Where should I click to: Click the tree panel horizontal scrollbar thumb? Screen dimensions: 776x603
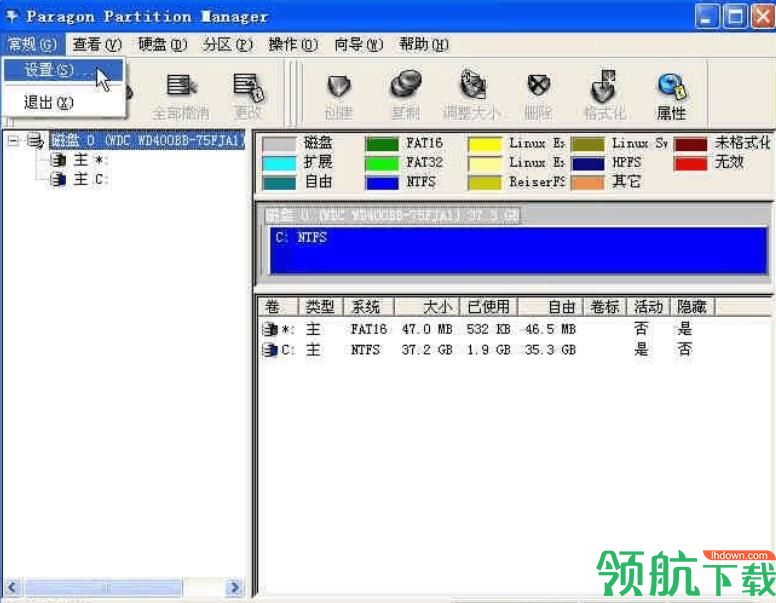[x=103, y=588]
